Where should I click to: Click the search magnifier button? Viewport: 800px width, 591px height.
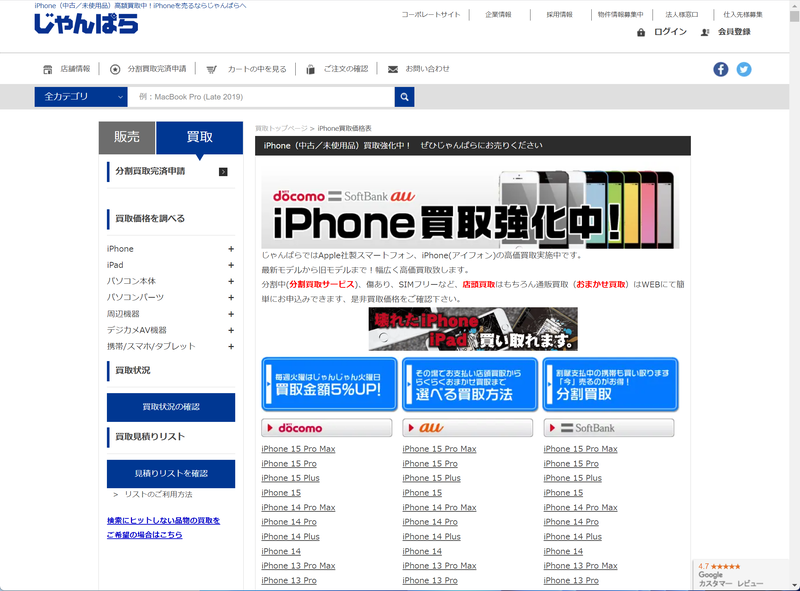coord(403,97)
